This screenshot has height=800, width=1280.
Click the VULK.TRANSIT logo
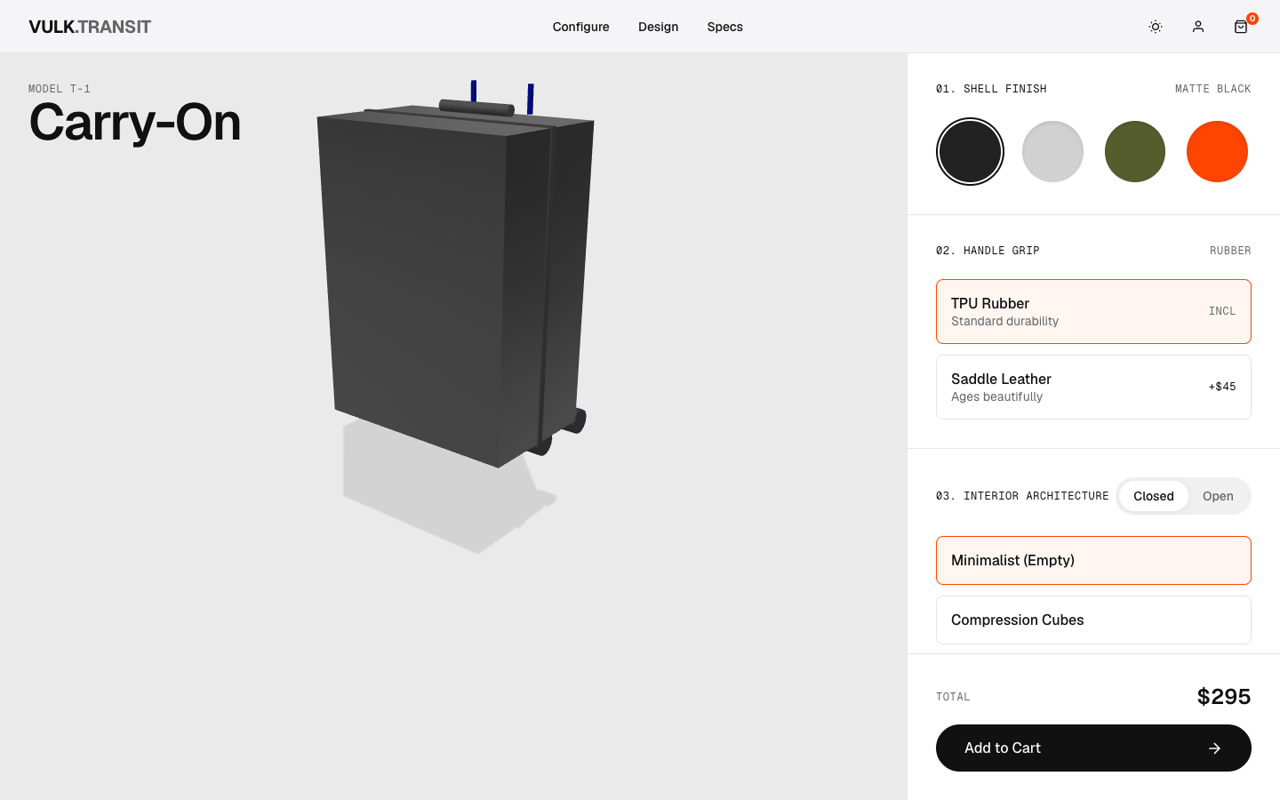90,27
